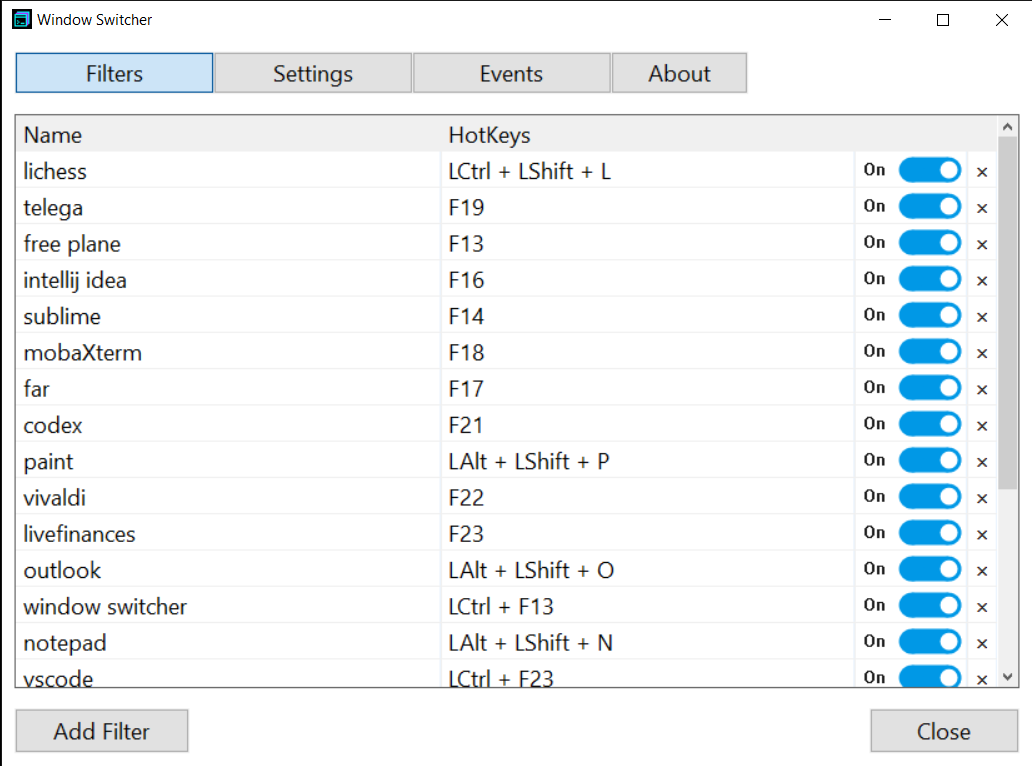Select the 'LAlt + LShift + O' hotkey cell
The height and width of the screenshot is (766, 1032).
coord(648,570)
